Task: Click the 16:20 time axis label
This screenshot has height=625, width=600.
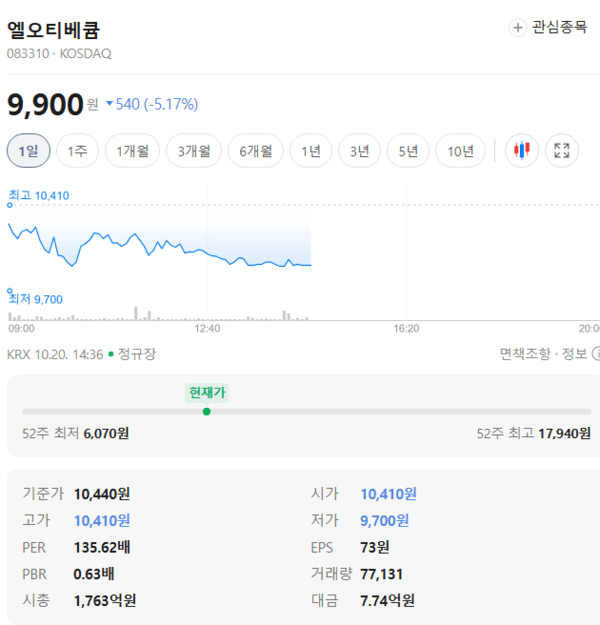Action: (406, 329)
